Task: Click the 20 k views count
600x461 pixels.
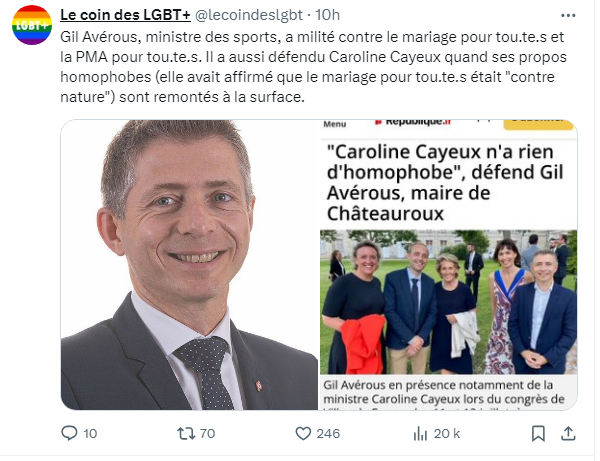Action: [447, 433]
